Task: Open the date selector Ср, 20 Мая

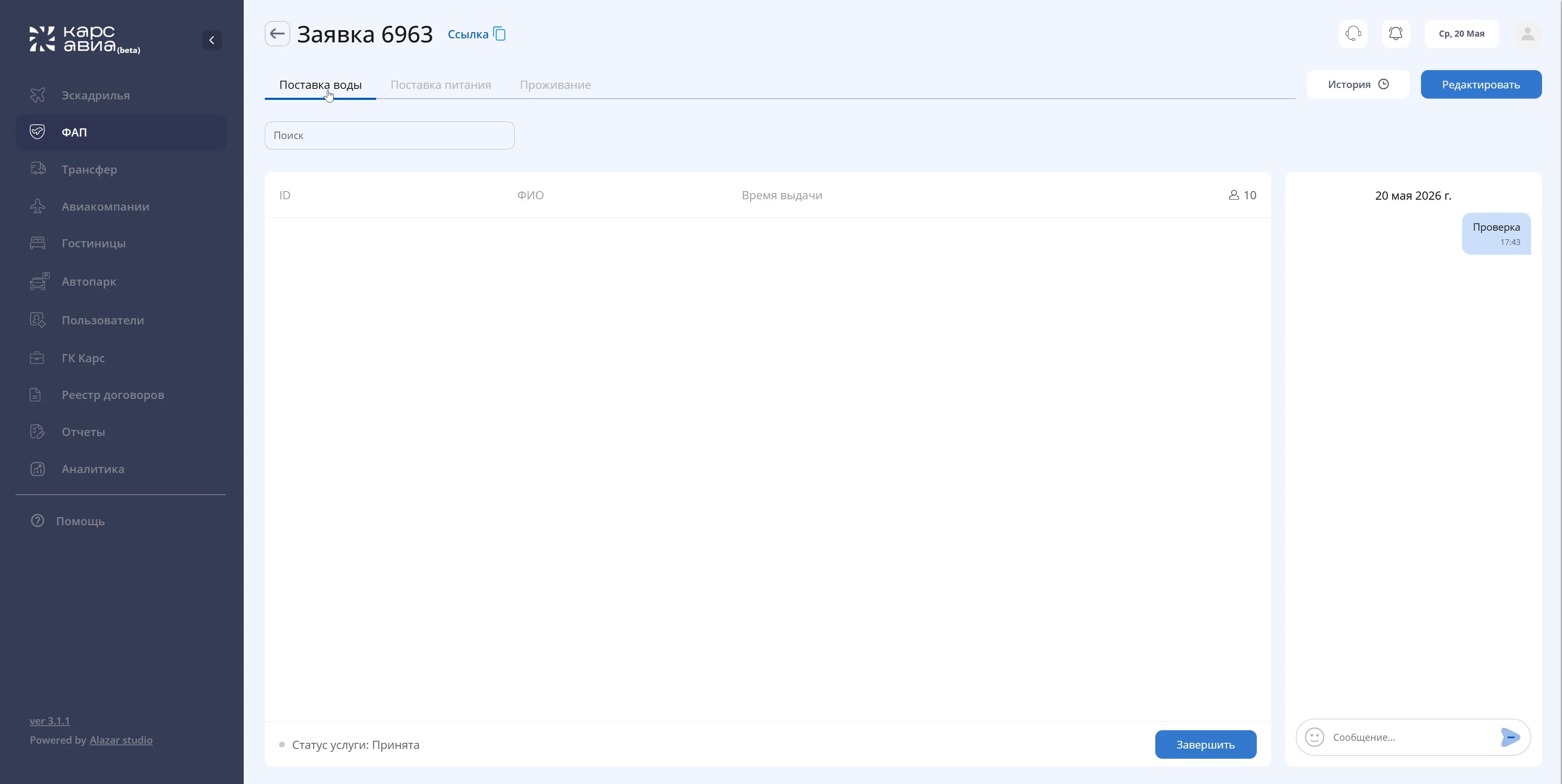Action: [1461, 33]
